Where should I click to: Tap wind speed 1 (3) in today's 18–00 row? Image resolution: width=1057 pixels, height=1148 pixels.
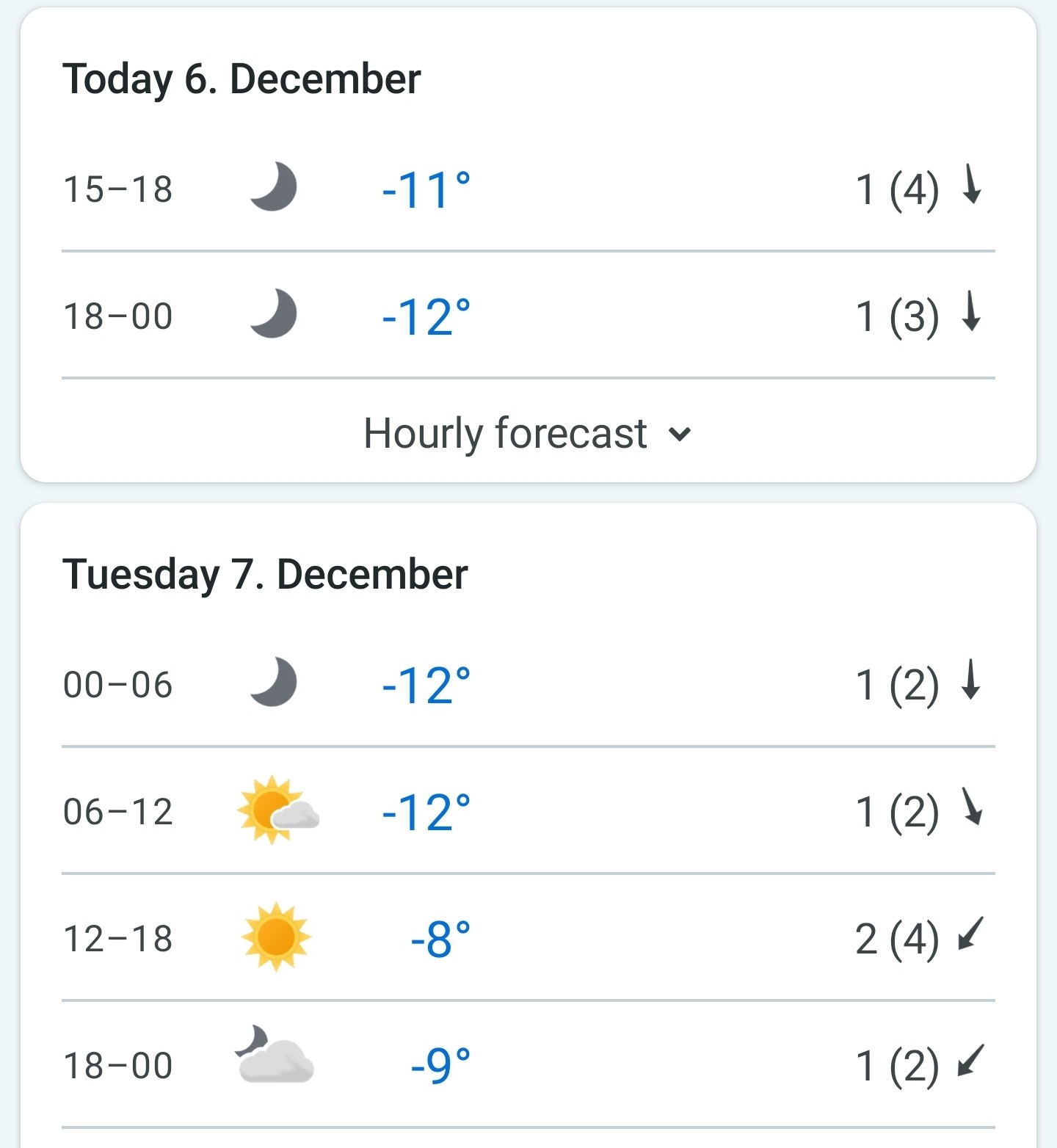coord(897,317)
